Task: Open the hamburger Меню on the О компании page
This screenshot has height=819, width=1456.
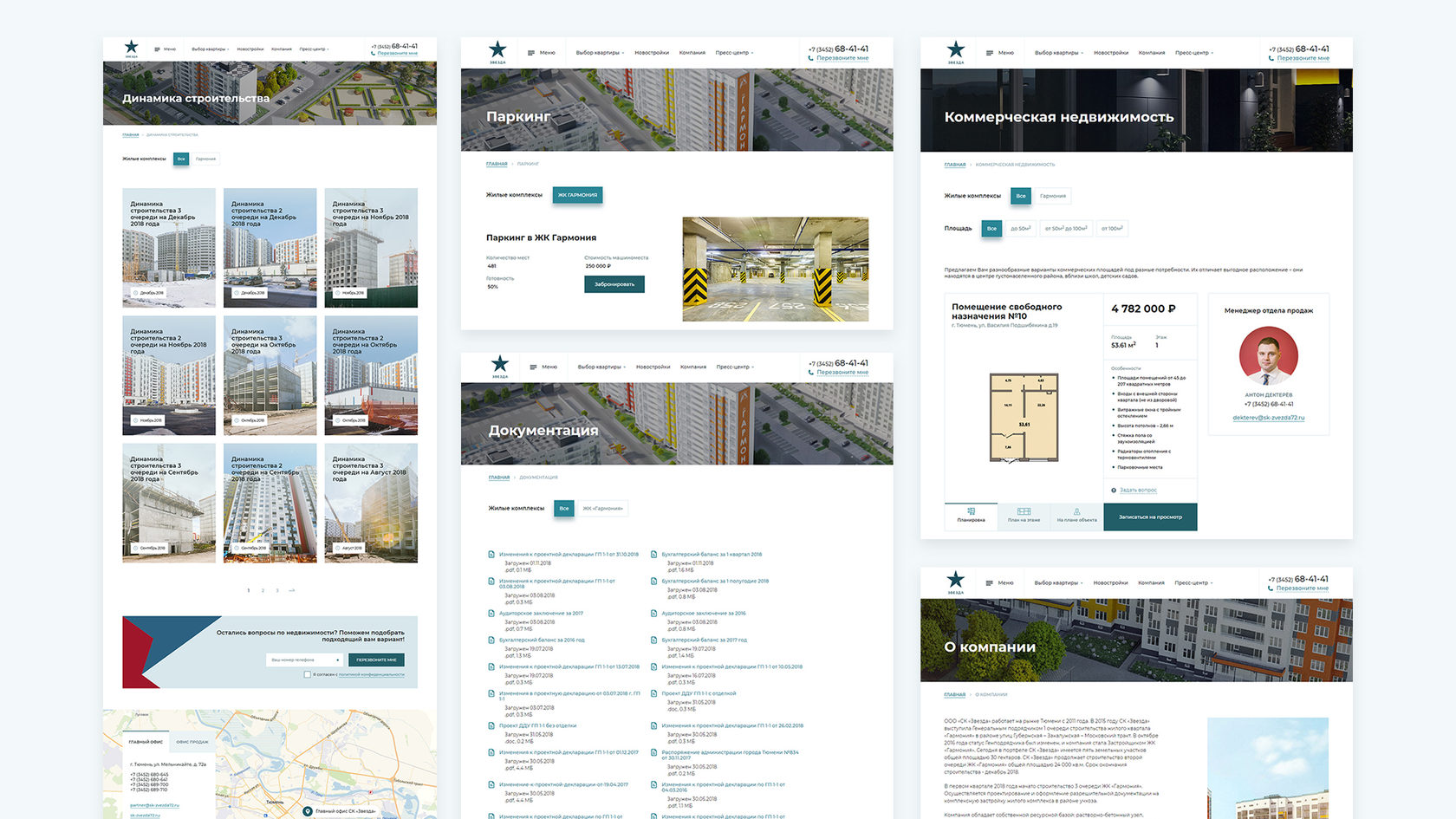Action: [x=999, y=583]
